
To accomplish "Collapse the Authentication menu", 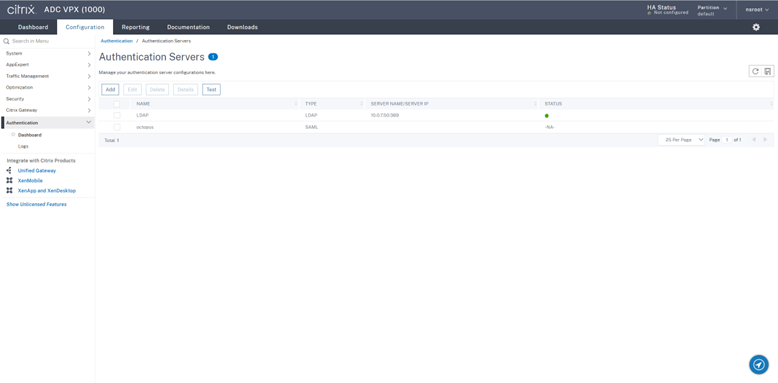I will tap(47, 123).
